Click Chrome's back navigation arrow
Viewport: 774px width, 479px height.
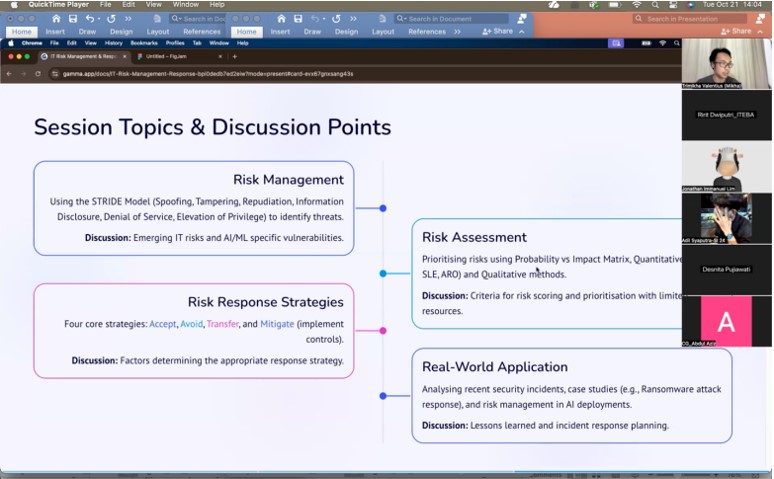9,74
